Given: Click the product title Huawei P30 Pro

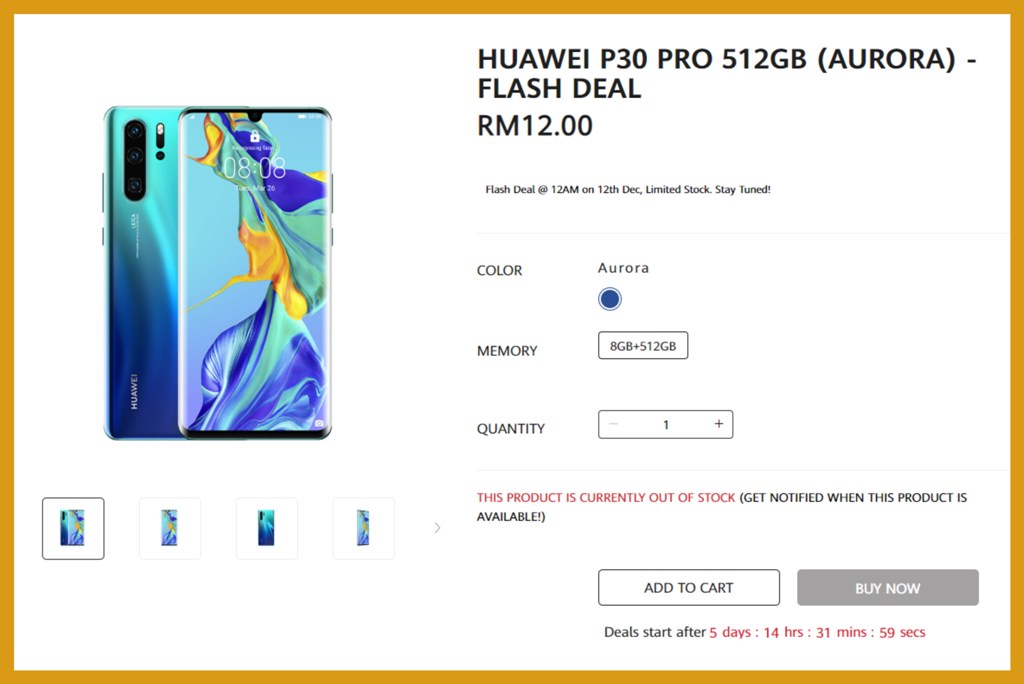Looking at the screenshot, I should [727, 73].
